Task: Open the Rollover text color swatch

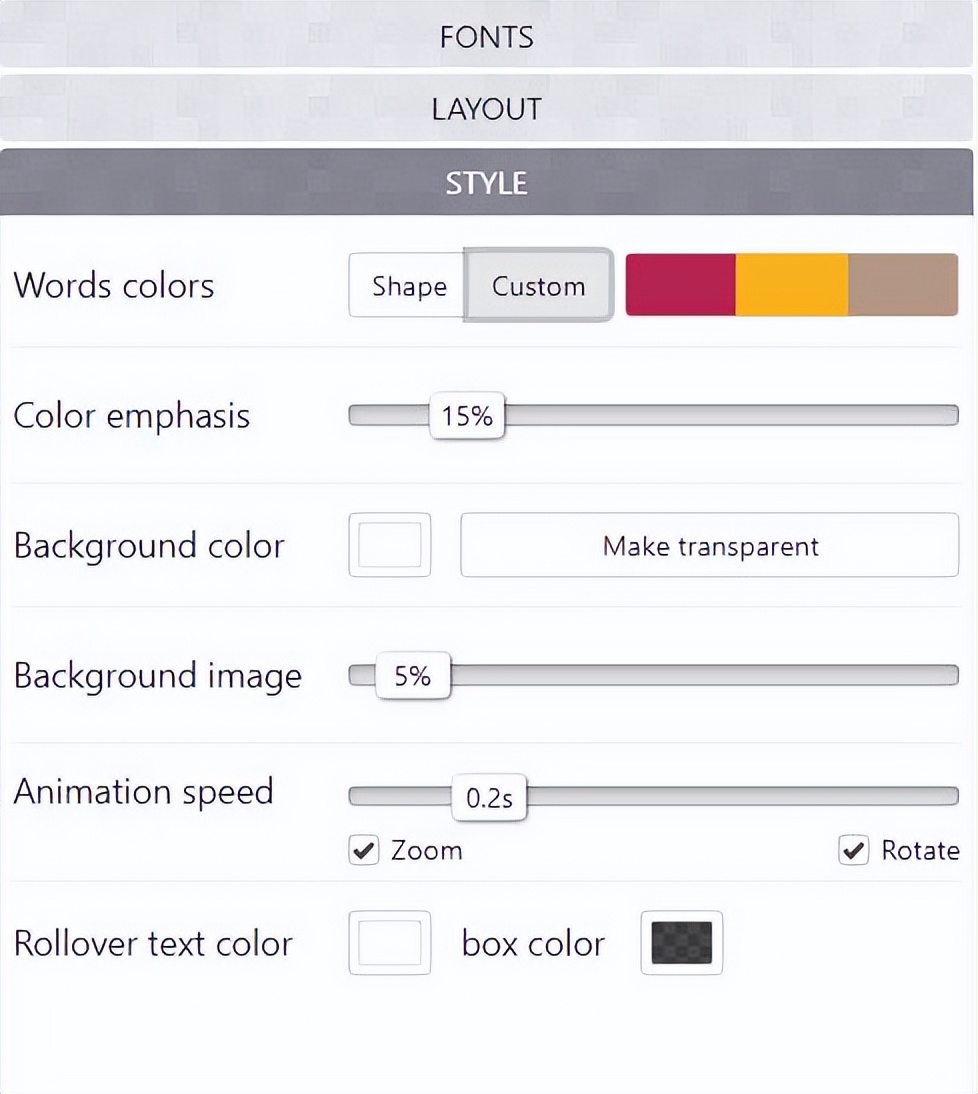Action: [390, 943]
